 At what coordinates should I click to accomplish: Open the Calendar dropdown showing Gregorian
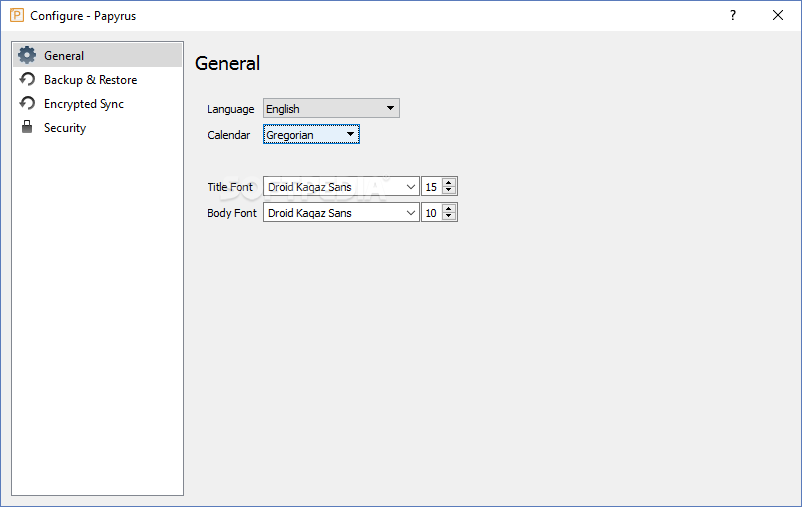coord(311,135)
